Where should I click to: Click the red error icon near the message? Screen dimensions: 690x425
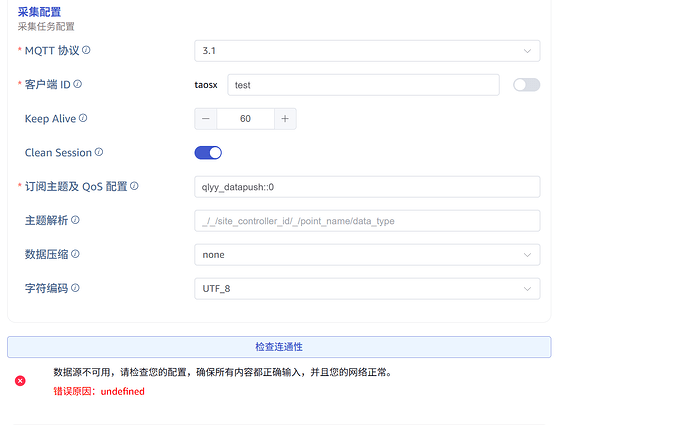click(x=20, y=380)
